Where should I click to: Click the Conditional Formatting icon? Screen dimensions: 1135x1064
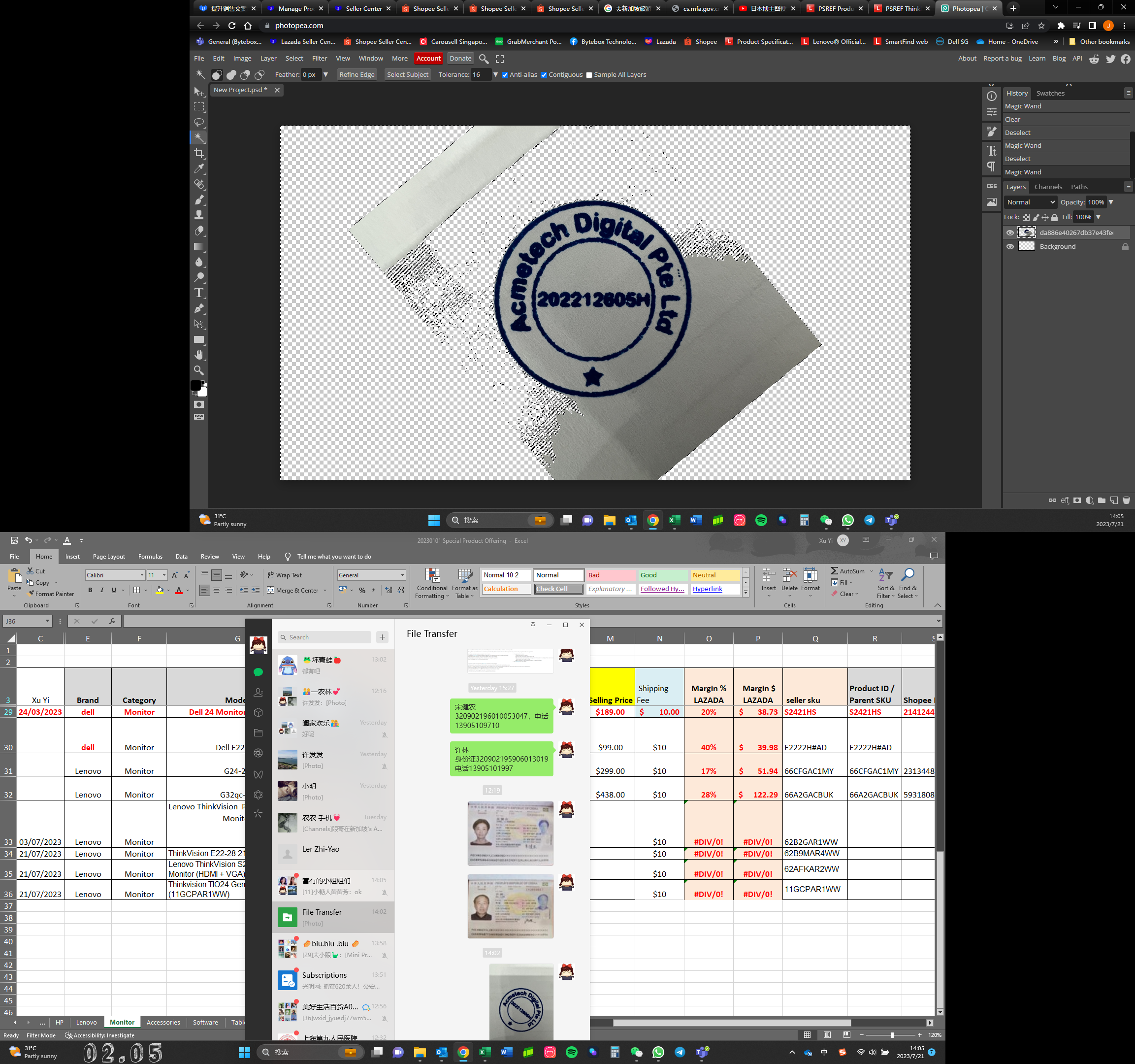pyautogui.click(x=432, y=576)
